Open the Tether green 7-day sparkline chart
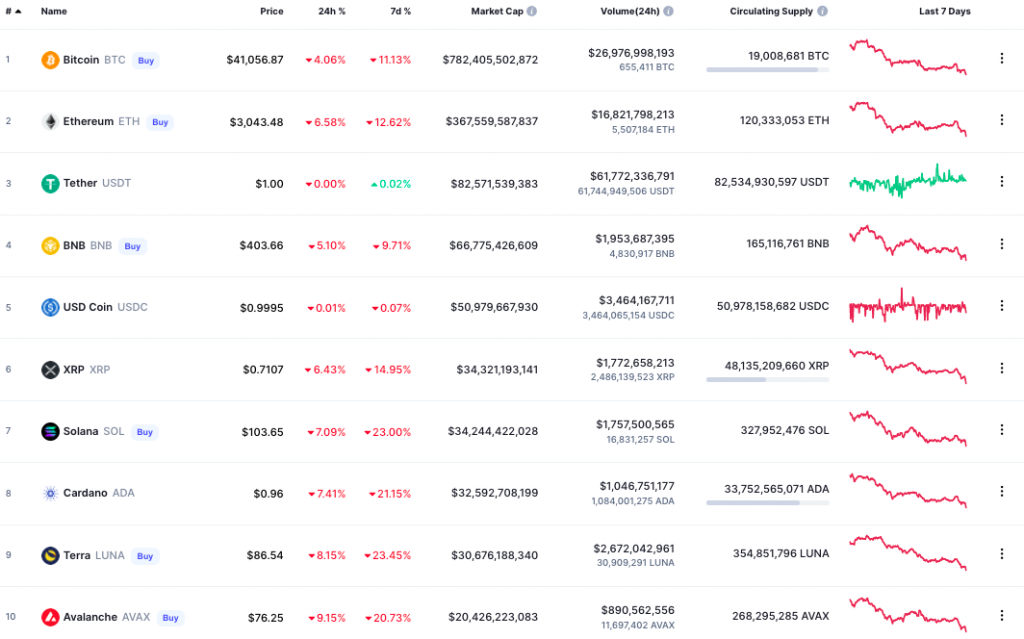The width and height of the screenshot is (1024, 639). (x=908, y=181)
